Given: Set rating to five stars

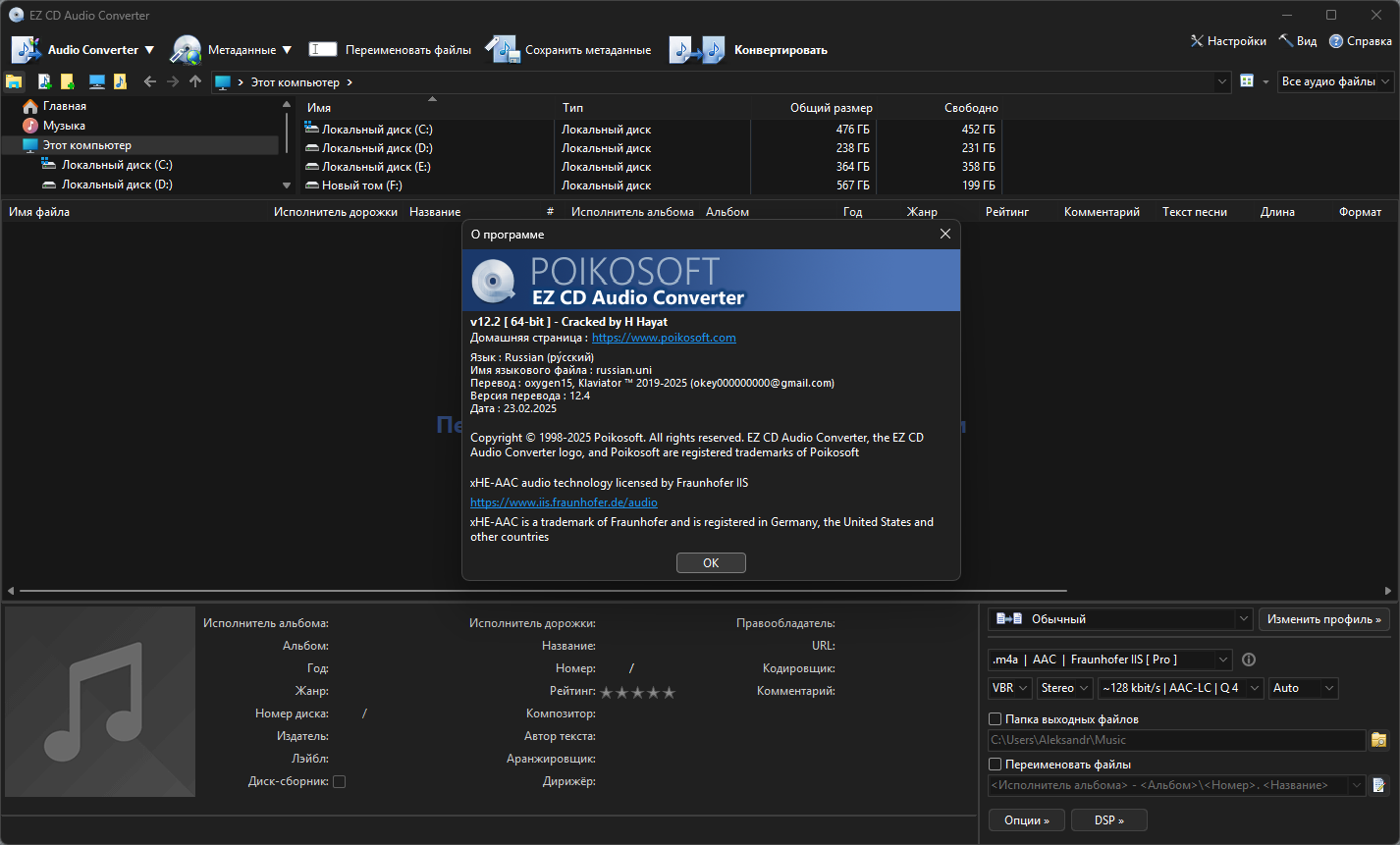Looking at the screenshot, I should [669, 692].
